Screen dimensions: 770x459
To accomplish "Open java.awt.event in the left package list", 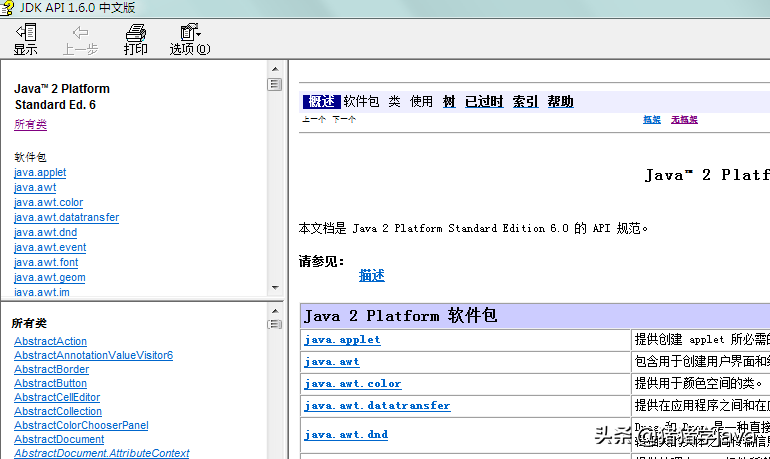I will tap(50, 247).
